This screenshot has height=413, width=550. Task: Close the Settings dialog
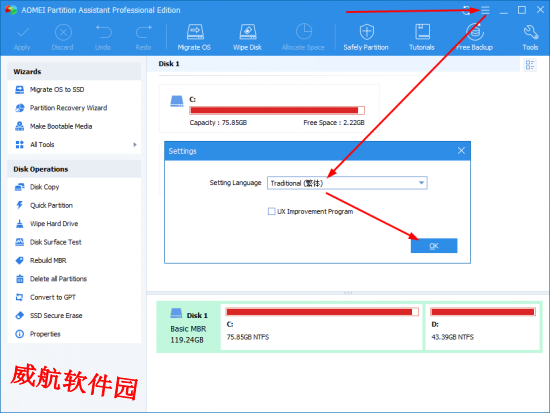tap(461, 151)
